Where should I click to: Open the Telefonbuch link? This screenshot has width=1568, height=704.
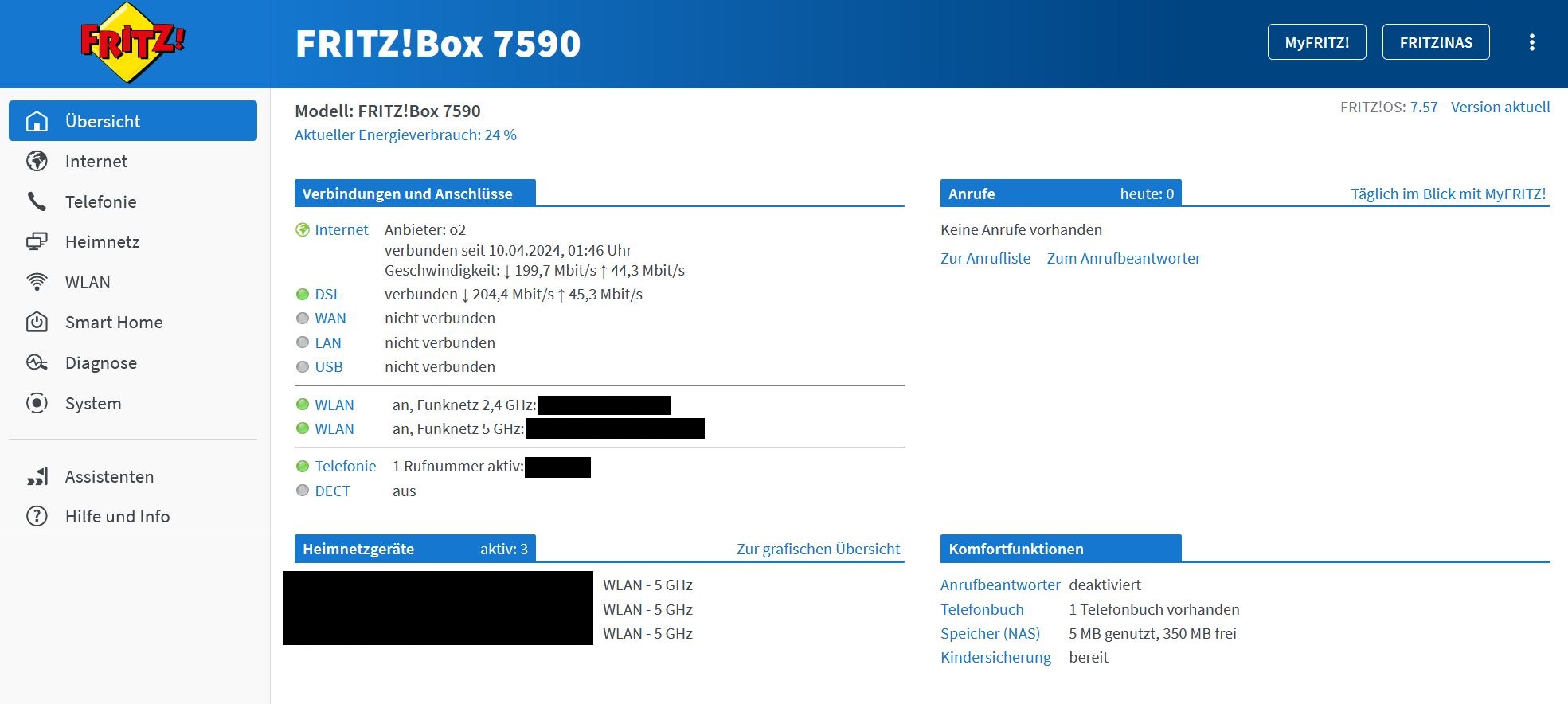[x=982, y=610]
